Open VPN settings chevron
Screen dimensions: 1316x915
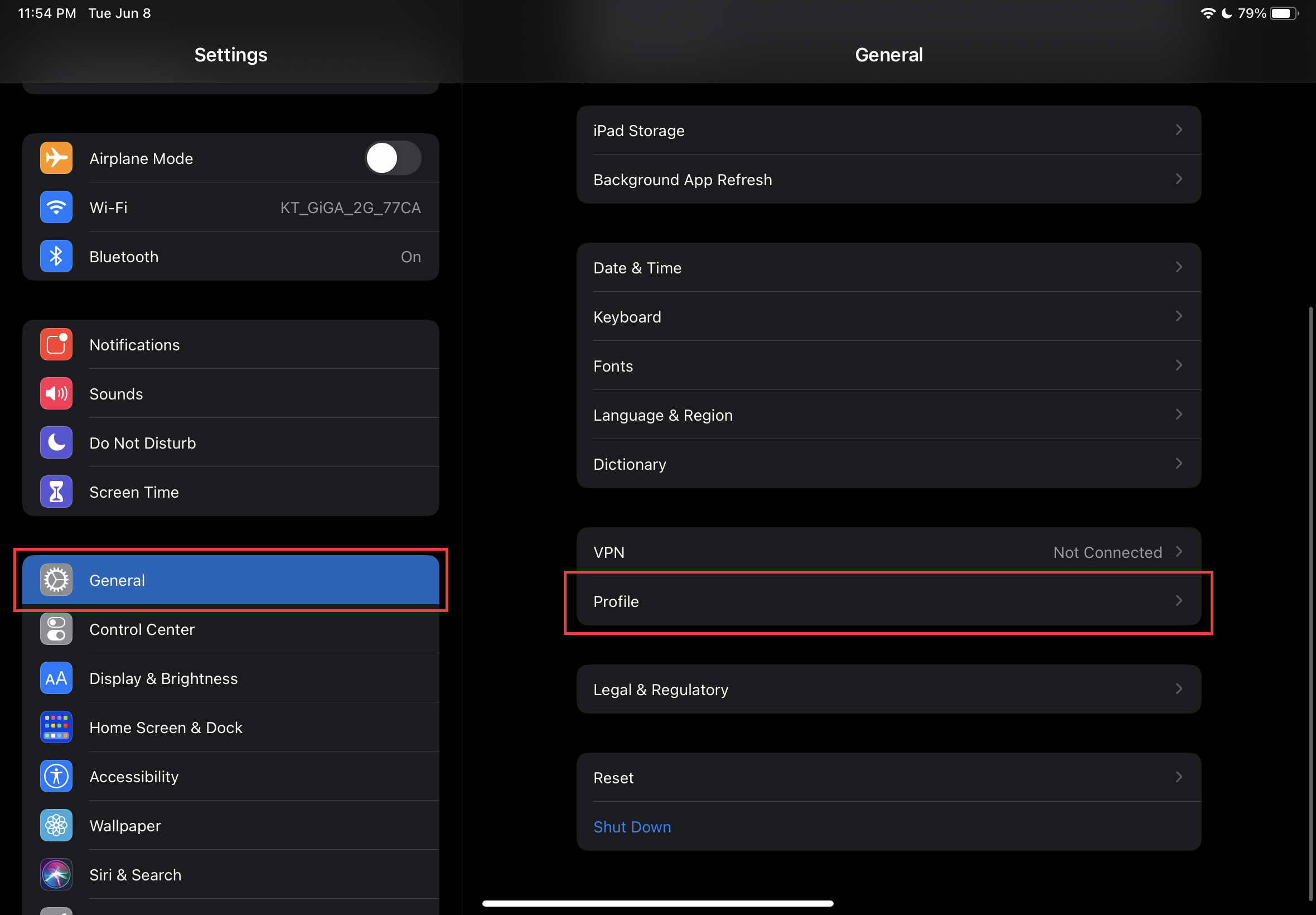click(1178, 552)
